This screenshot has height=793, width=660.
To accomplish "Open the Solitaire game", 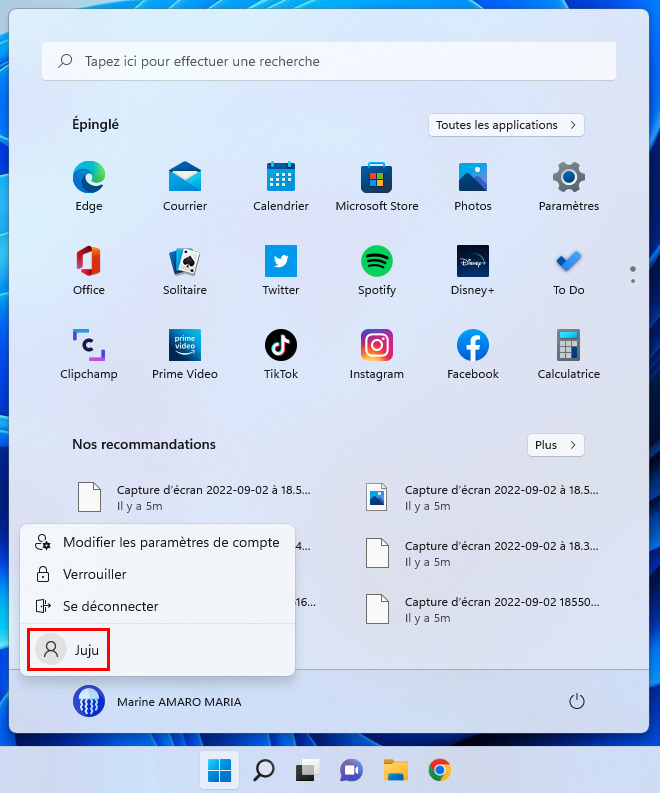I will click(x=185, y=270).
